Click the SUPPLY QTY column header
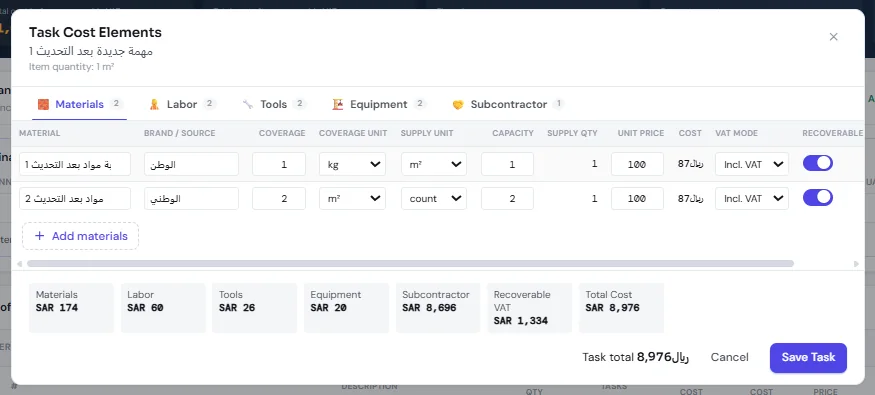 [573, 133]
